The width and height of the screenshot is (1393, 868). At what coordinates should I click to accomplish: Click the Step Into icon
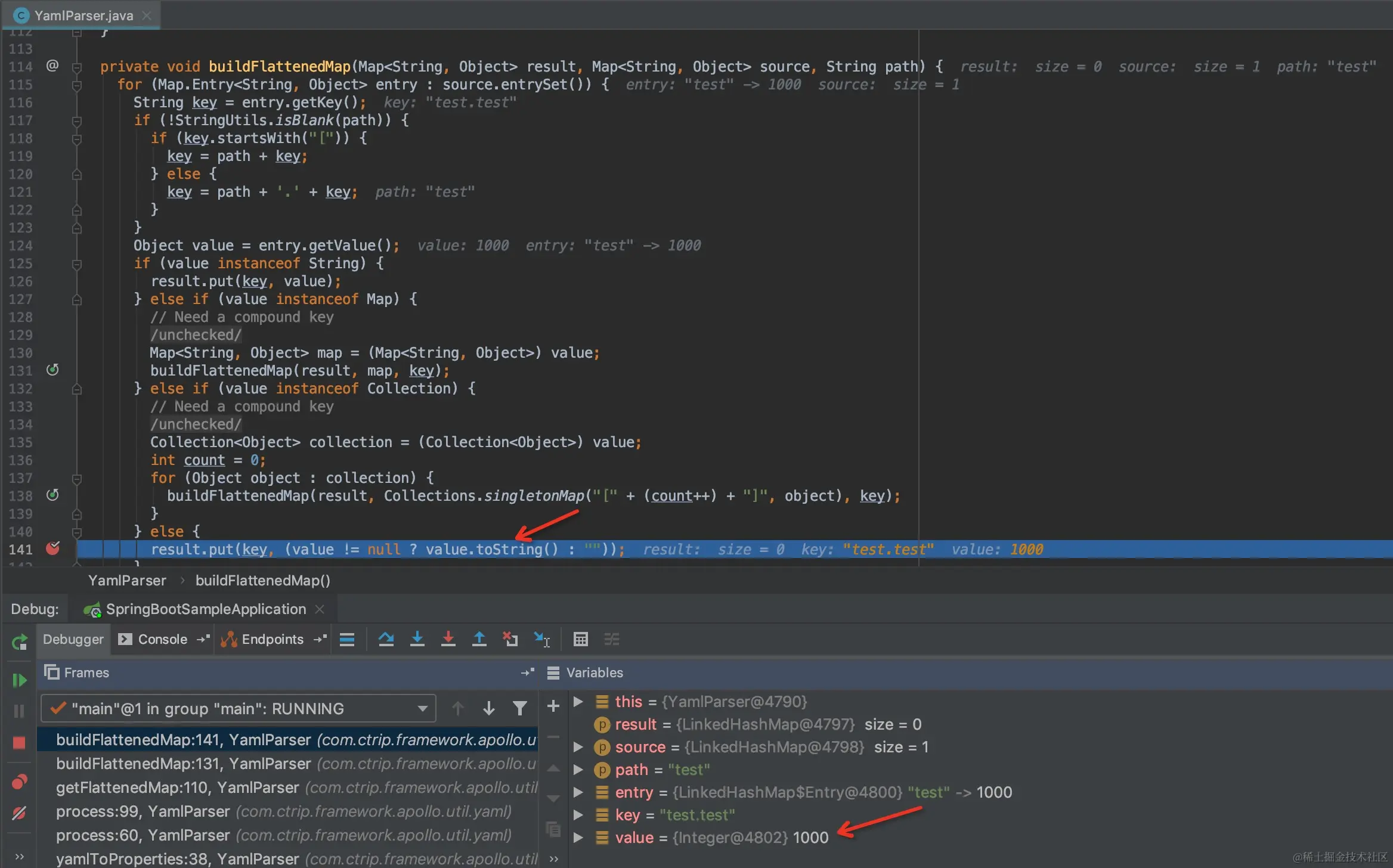tap(417, 639)
